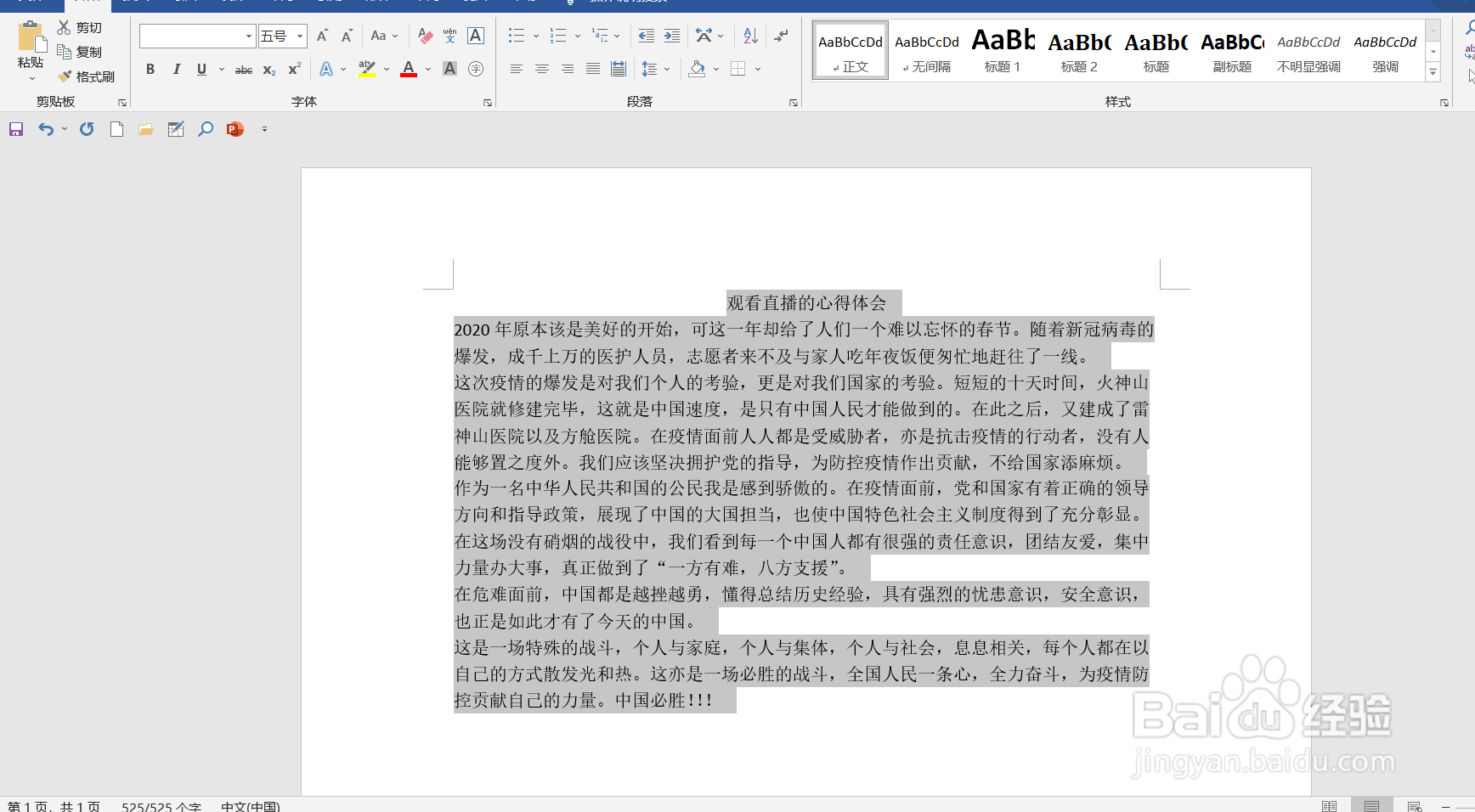Customize quick access toolbar dropdown
1475x812 pixels.
point(264,129)
